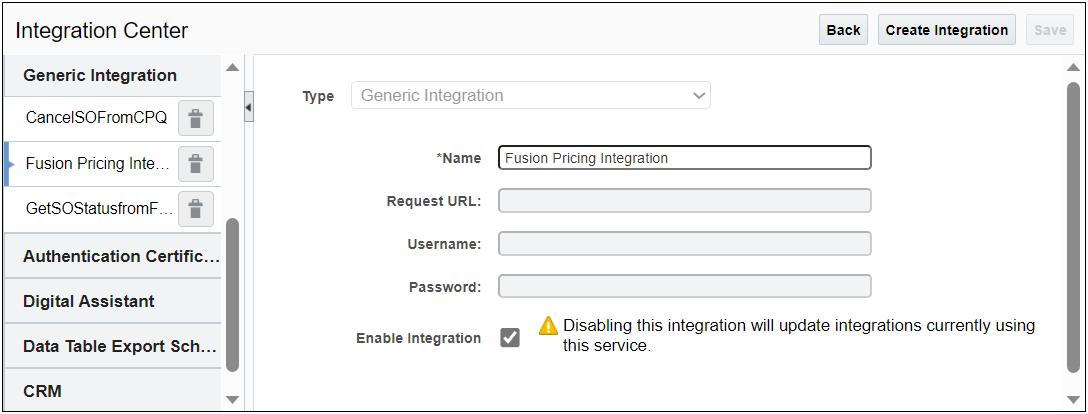This screenshot has width=1088, height=414.
Task: Remove GetSOStatusfromF integration using its trash icon
Action: click(x=196, y=208)
